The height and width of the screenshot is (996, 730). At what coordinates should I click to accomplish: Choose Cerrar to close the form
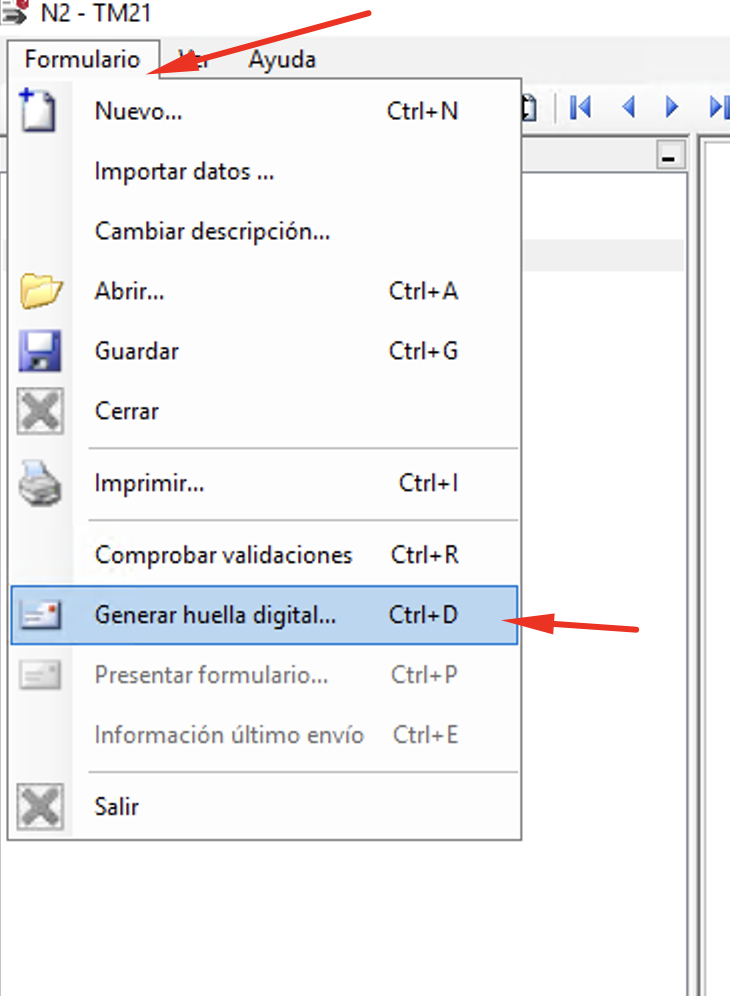(x=127, y=410)
